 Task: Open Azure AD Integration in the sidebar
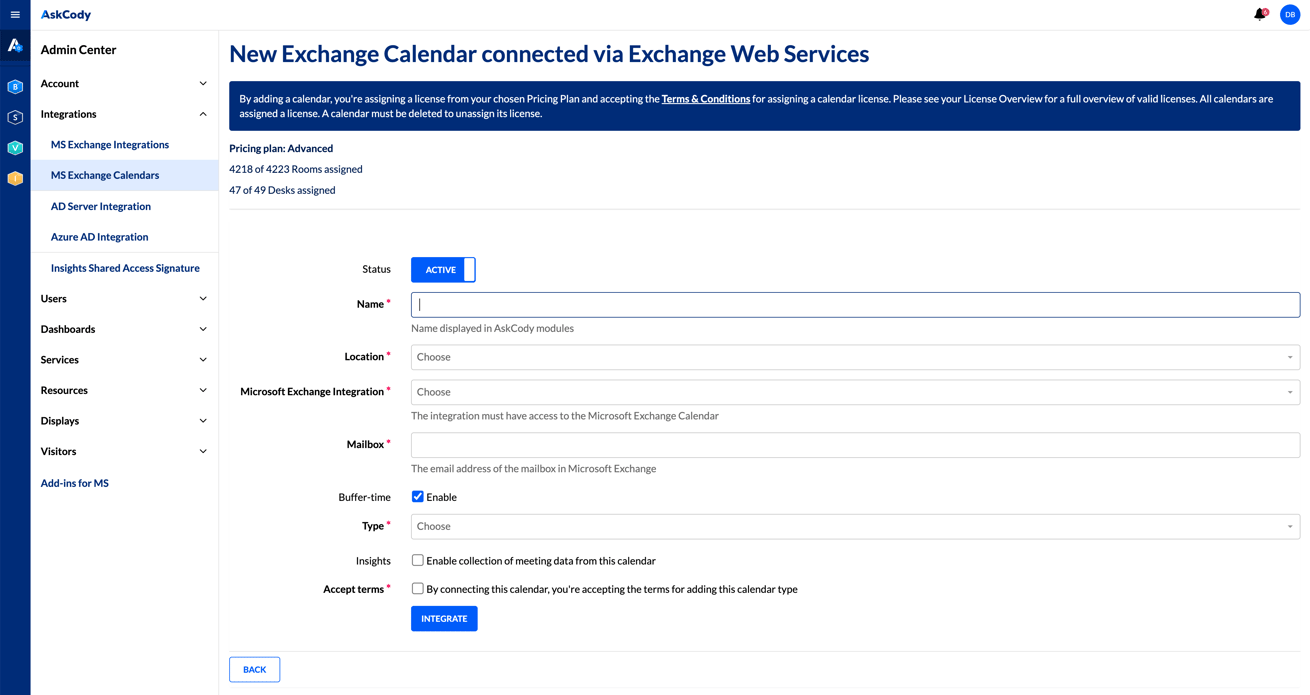[x=100, y=236]
